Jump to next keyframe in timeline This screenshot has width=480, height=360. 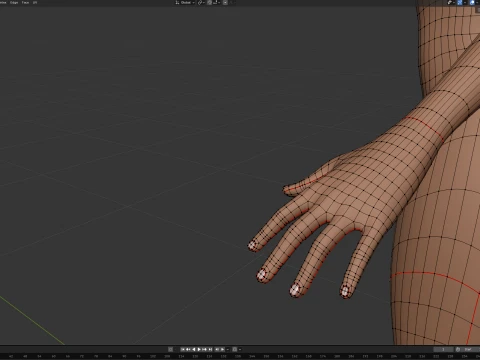point(204,349)
